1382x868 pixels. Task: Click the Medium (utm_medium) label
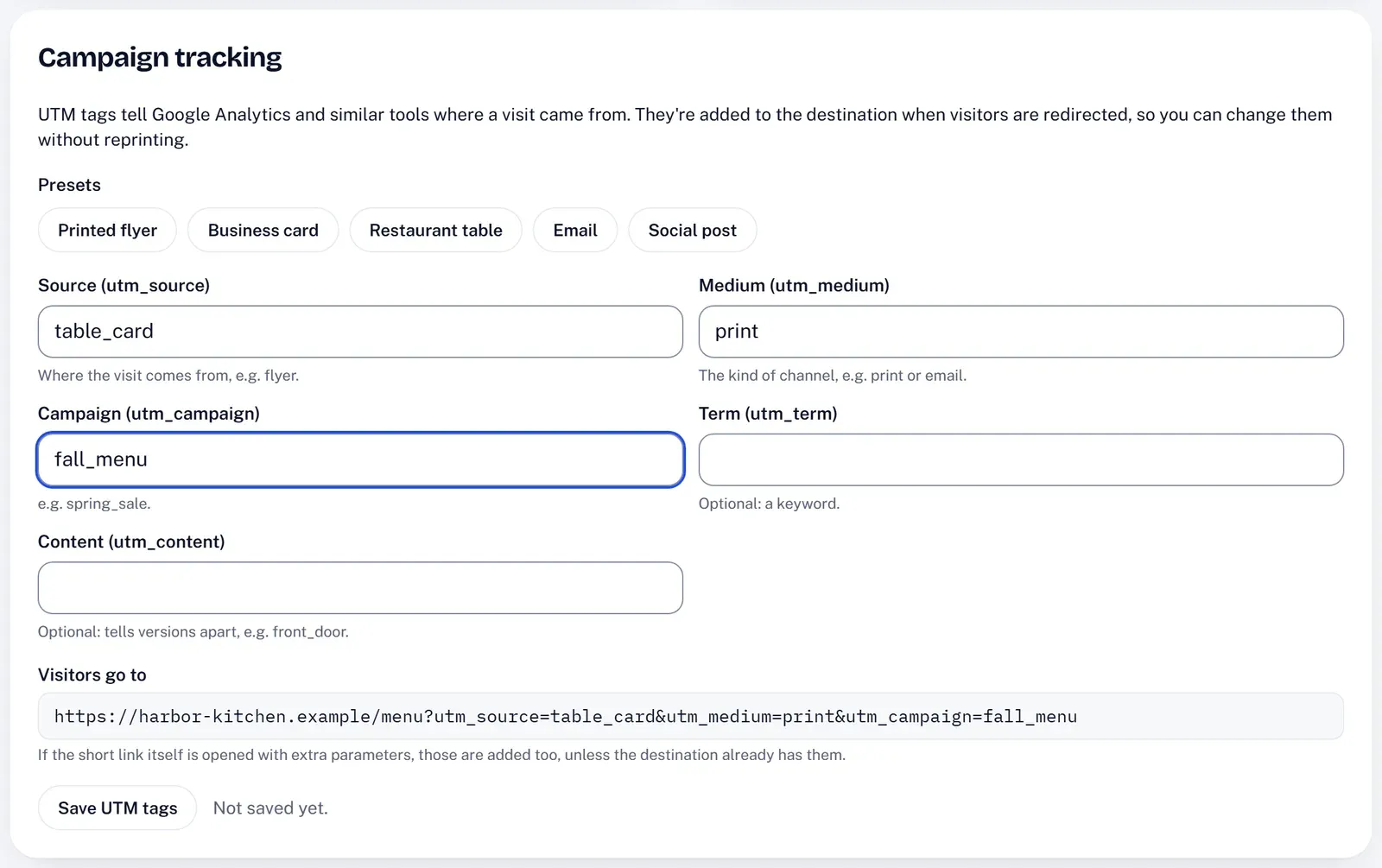pos(794,285)
